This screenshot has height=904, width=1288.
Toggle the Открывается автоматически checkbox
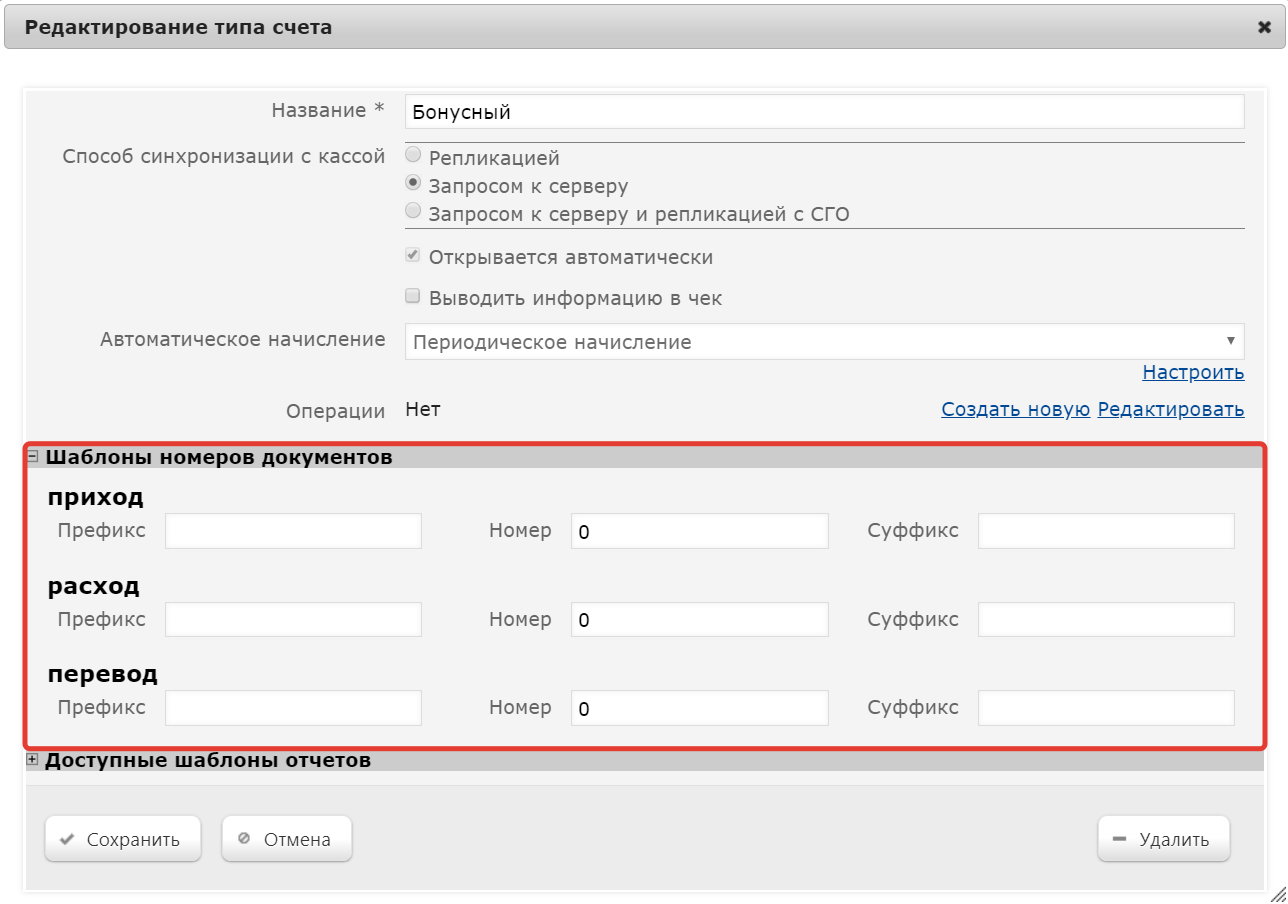click(x=412, y=256)
